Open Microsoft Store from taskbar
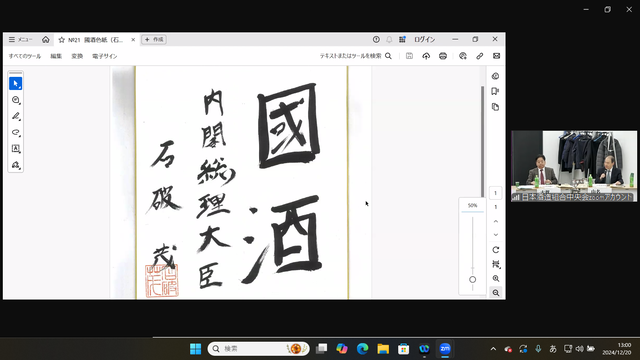The height and width of the screenshot is (360, 640). 404,349
